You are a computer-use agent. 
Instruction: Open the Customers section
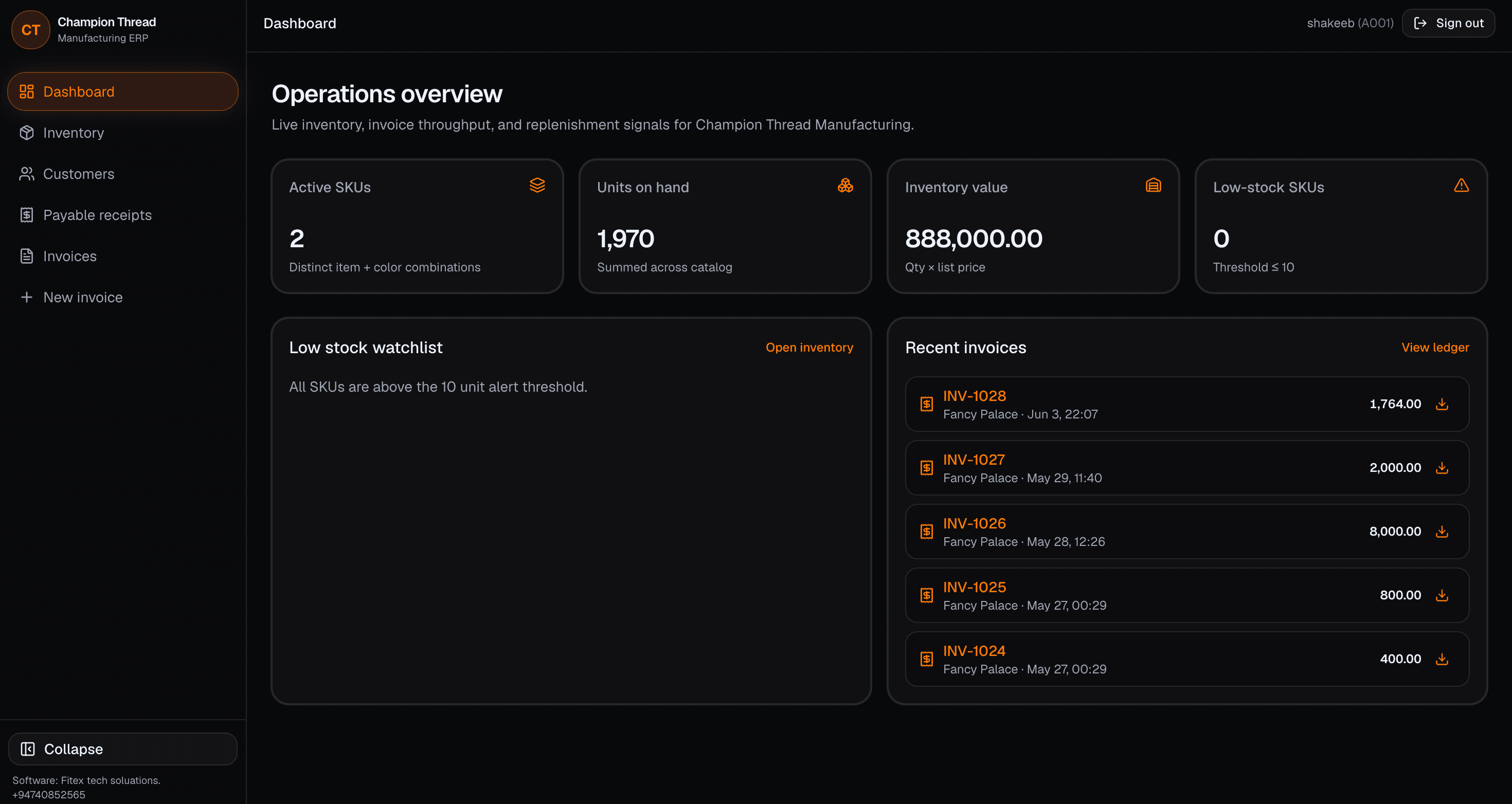coord(123,174)
